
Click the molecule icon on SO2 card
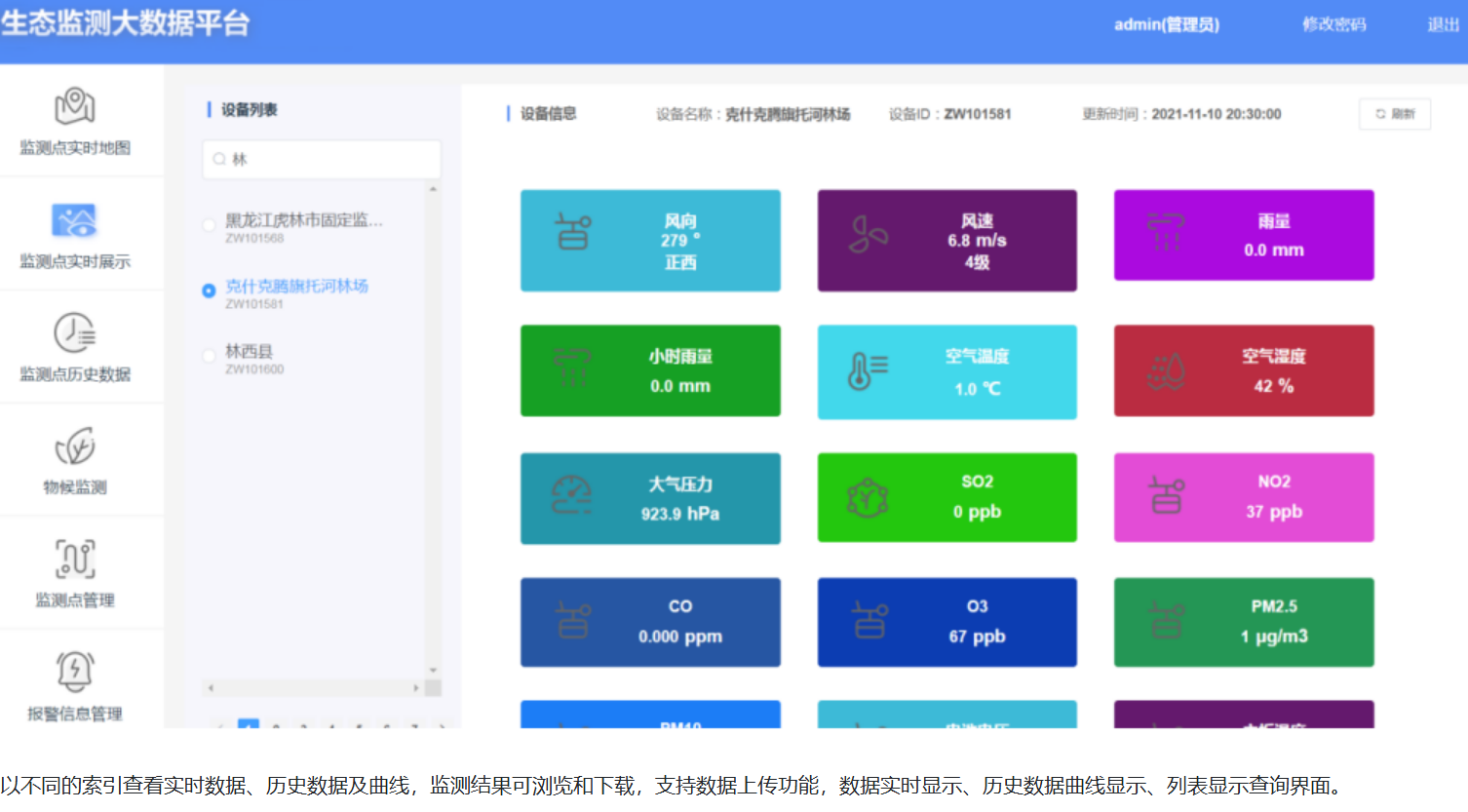point(868,497)
